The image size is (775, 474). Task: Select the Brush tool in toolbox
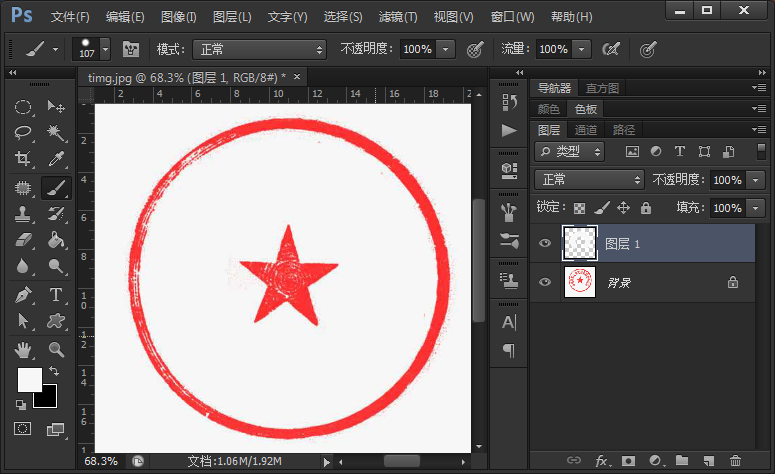pyautogui.click(x=56, y=188)
